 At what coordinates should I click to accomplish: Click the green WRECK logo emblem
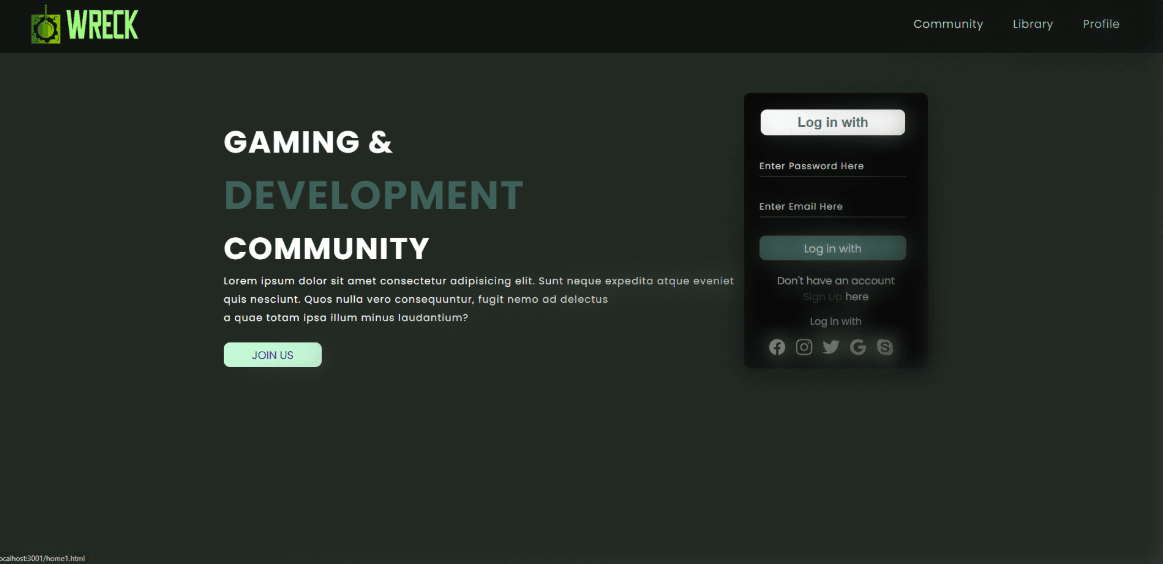pyautogui.click(x=45, y=25)
